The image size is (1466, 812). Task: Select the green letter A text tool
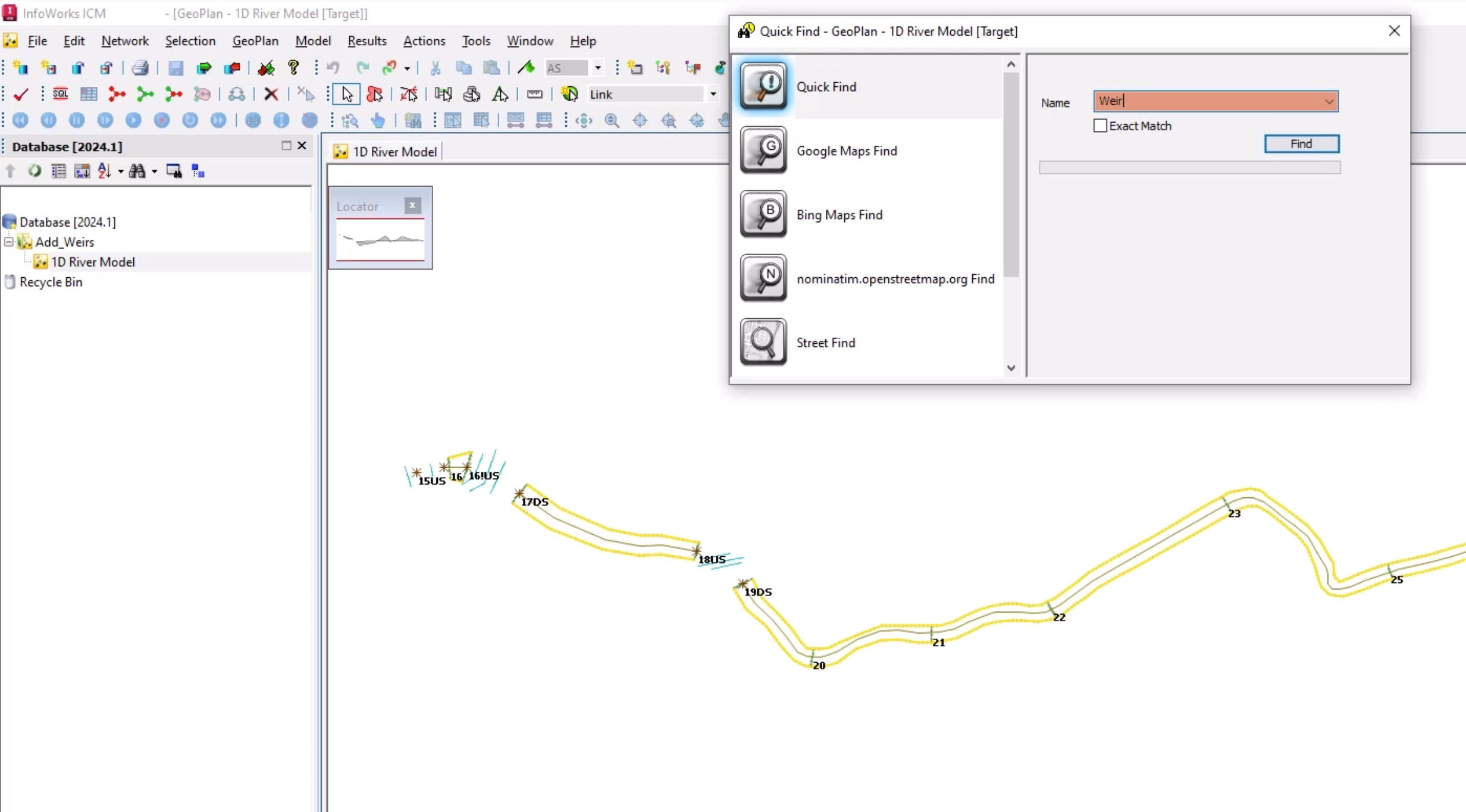click(x=500, y=94)
